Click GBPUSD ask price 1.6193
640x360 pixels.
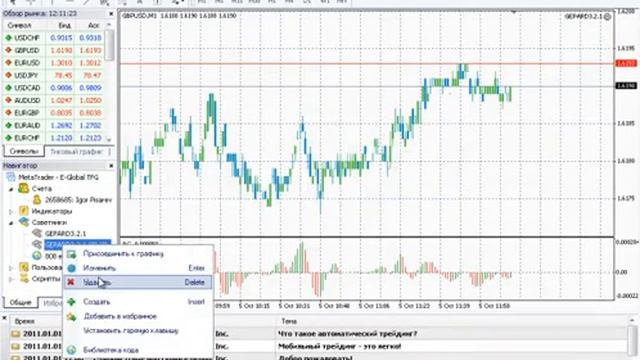pos(90,50)
